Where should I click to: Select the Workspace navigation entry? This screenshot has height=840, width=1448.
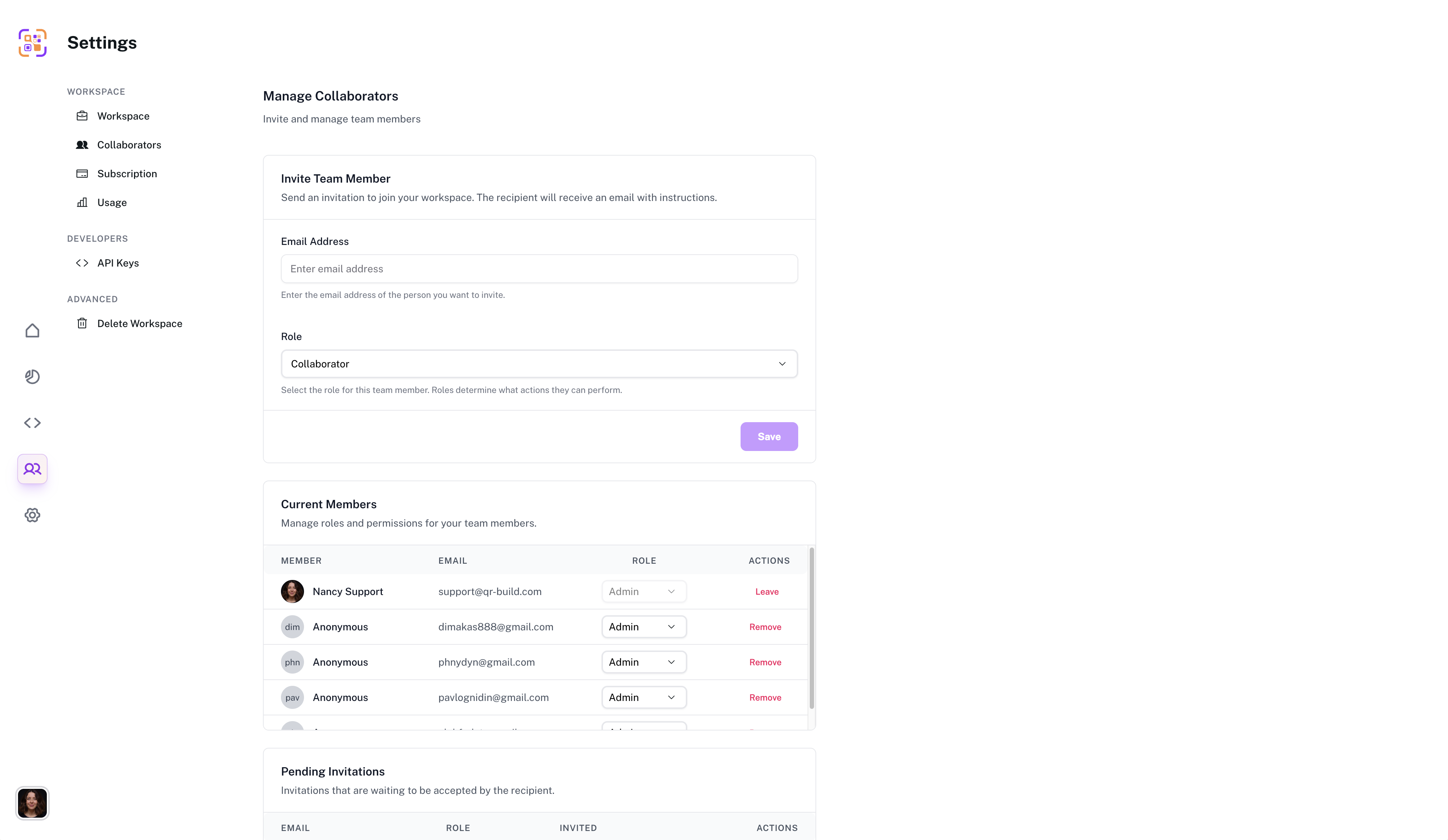123,116
